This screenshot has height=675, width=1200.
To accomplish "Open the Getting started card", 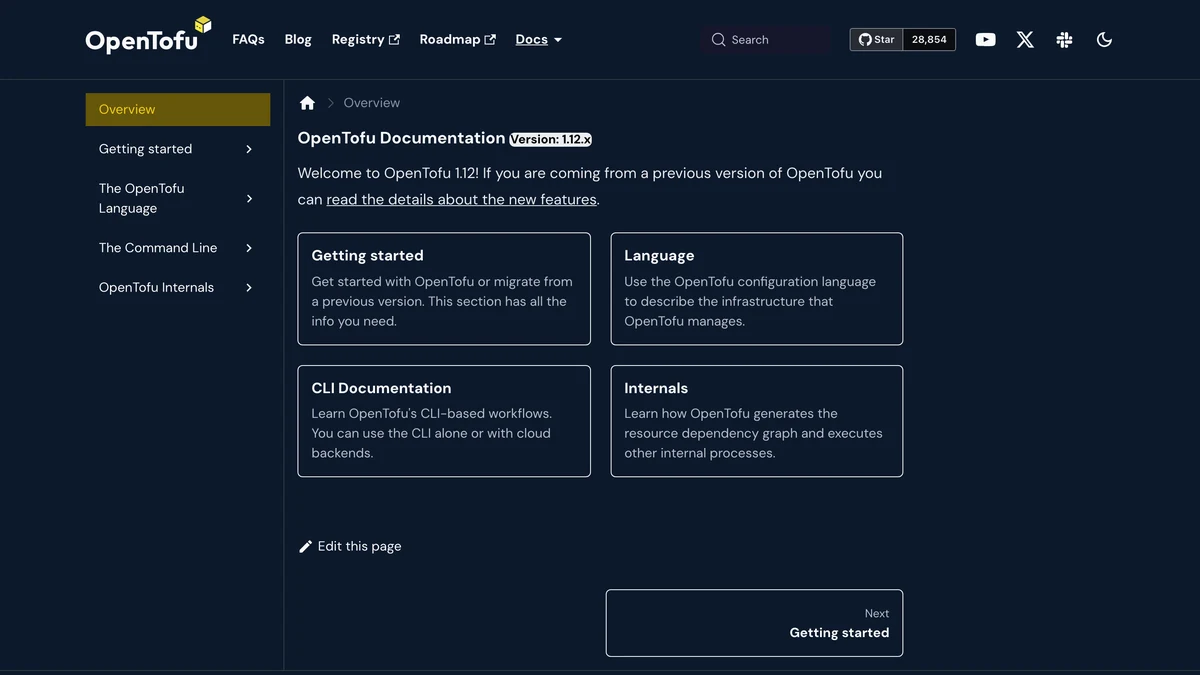I will 444,289.
